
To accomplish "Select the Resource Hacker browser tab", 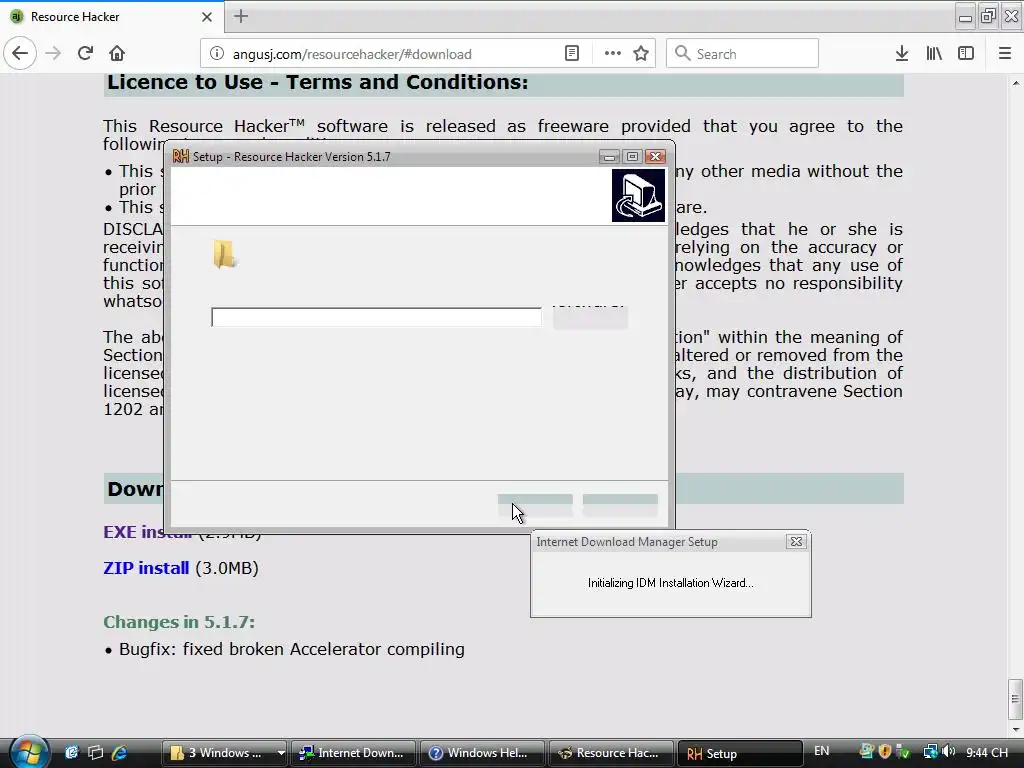I will pos(112,17).
